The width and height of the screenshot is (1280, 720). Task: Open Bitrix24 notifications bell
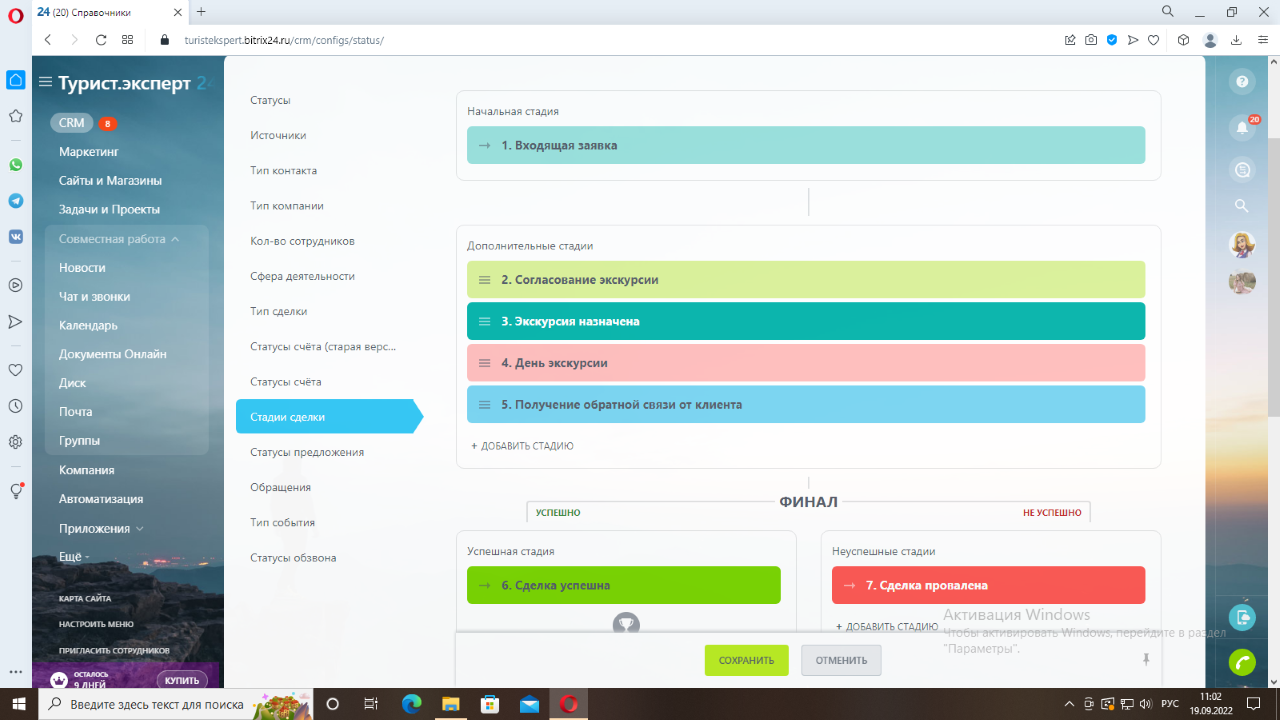pyautogui.click(x=1242, y=127)
